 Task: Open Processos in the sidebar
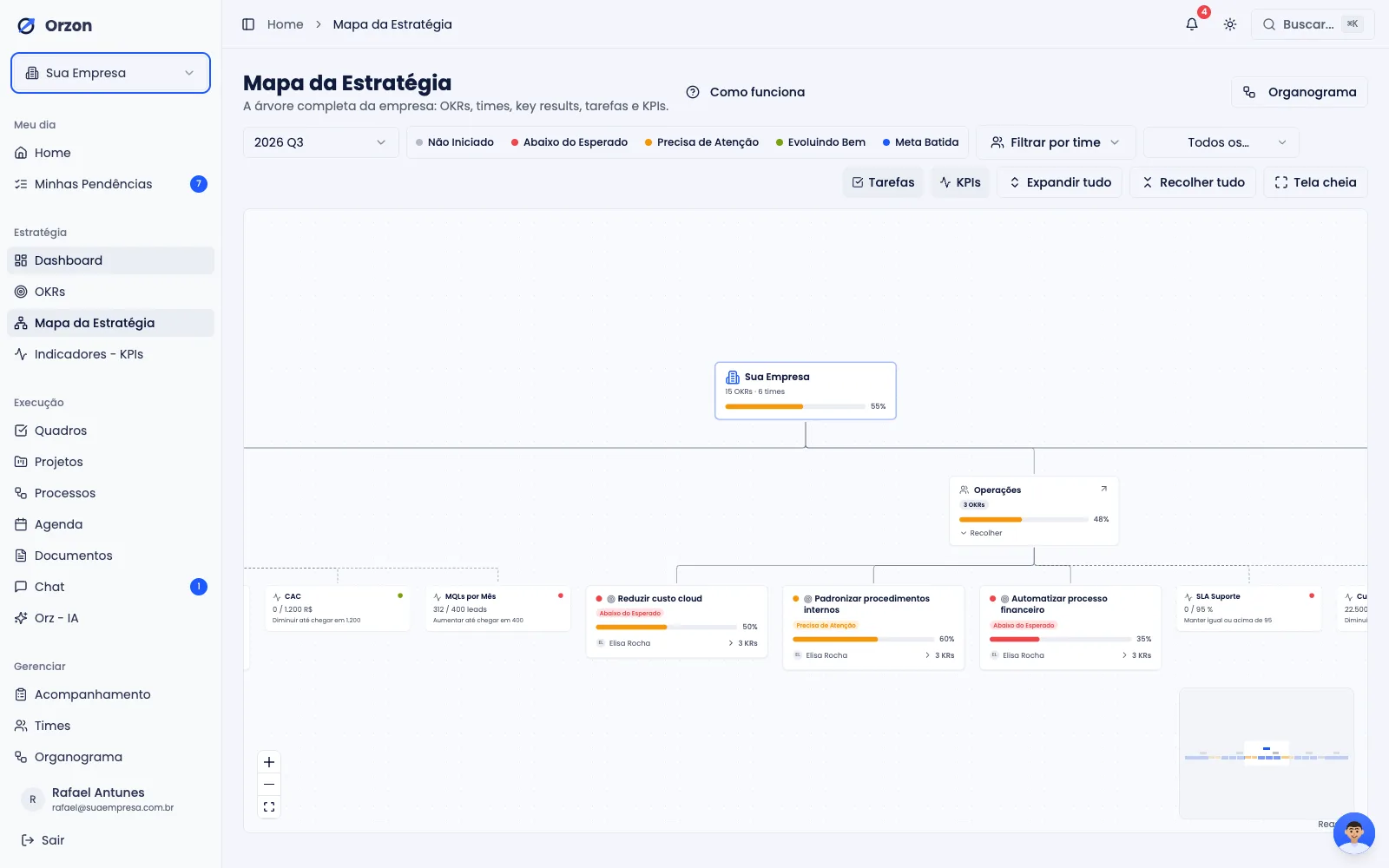[x=110, y=493]
